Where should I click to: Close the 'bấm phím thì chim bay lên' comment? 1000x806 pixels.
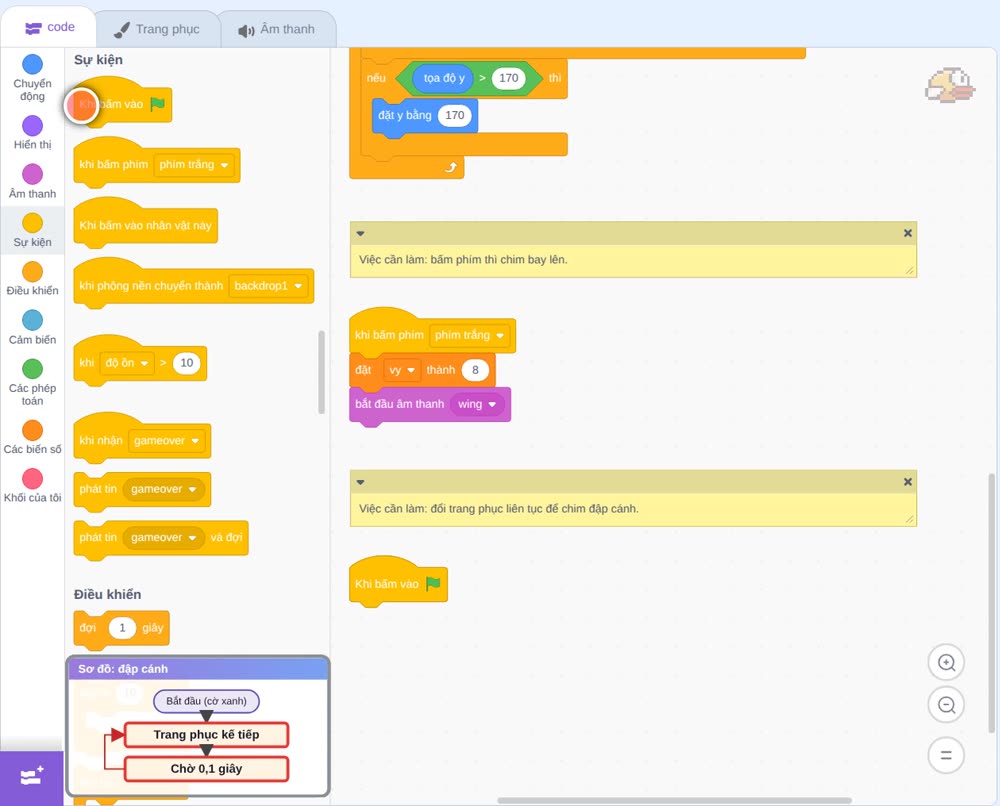[x=908, y=233]
